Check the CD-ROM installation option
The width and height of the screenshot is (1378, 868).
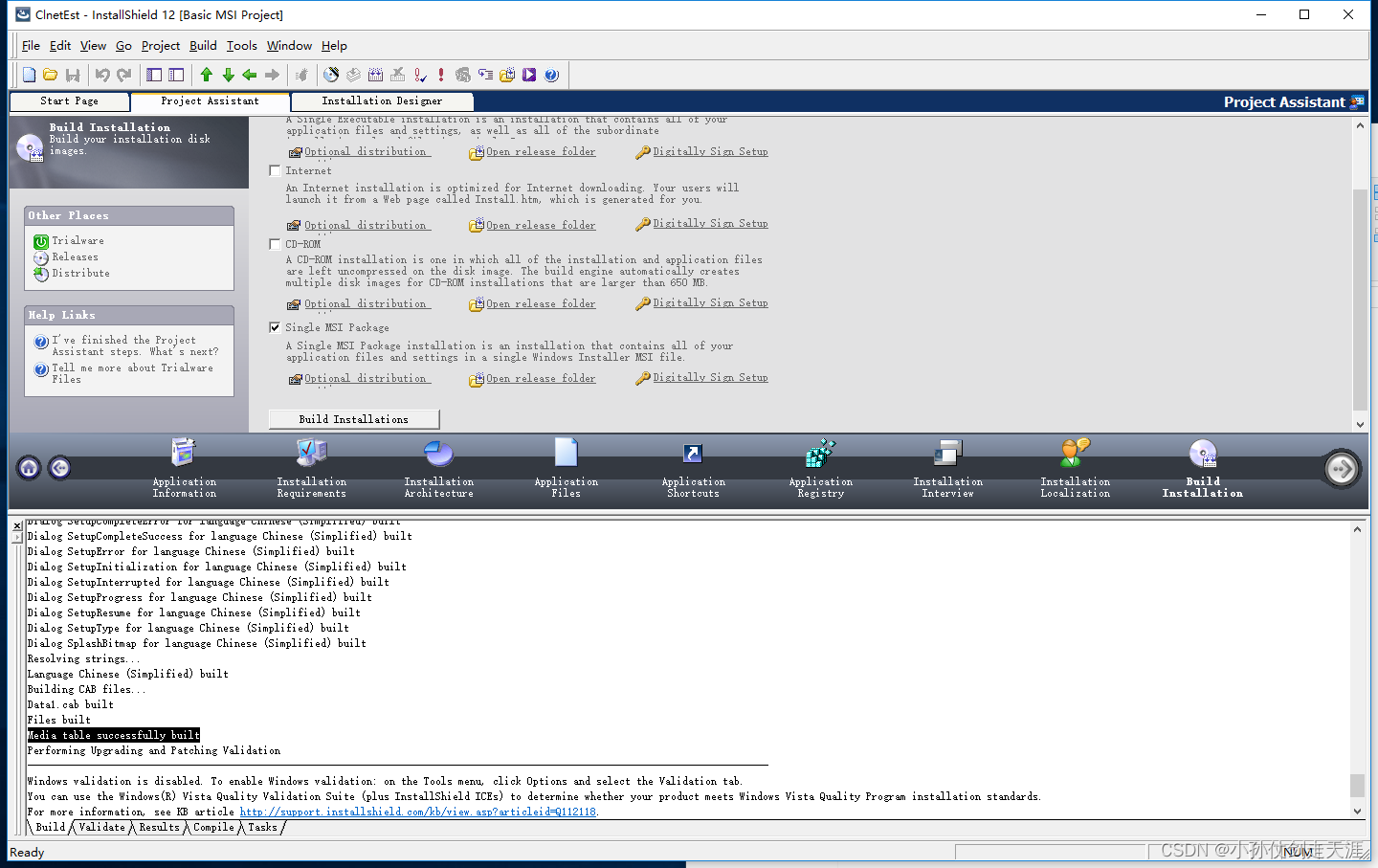click(275, 243)
